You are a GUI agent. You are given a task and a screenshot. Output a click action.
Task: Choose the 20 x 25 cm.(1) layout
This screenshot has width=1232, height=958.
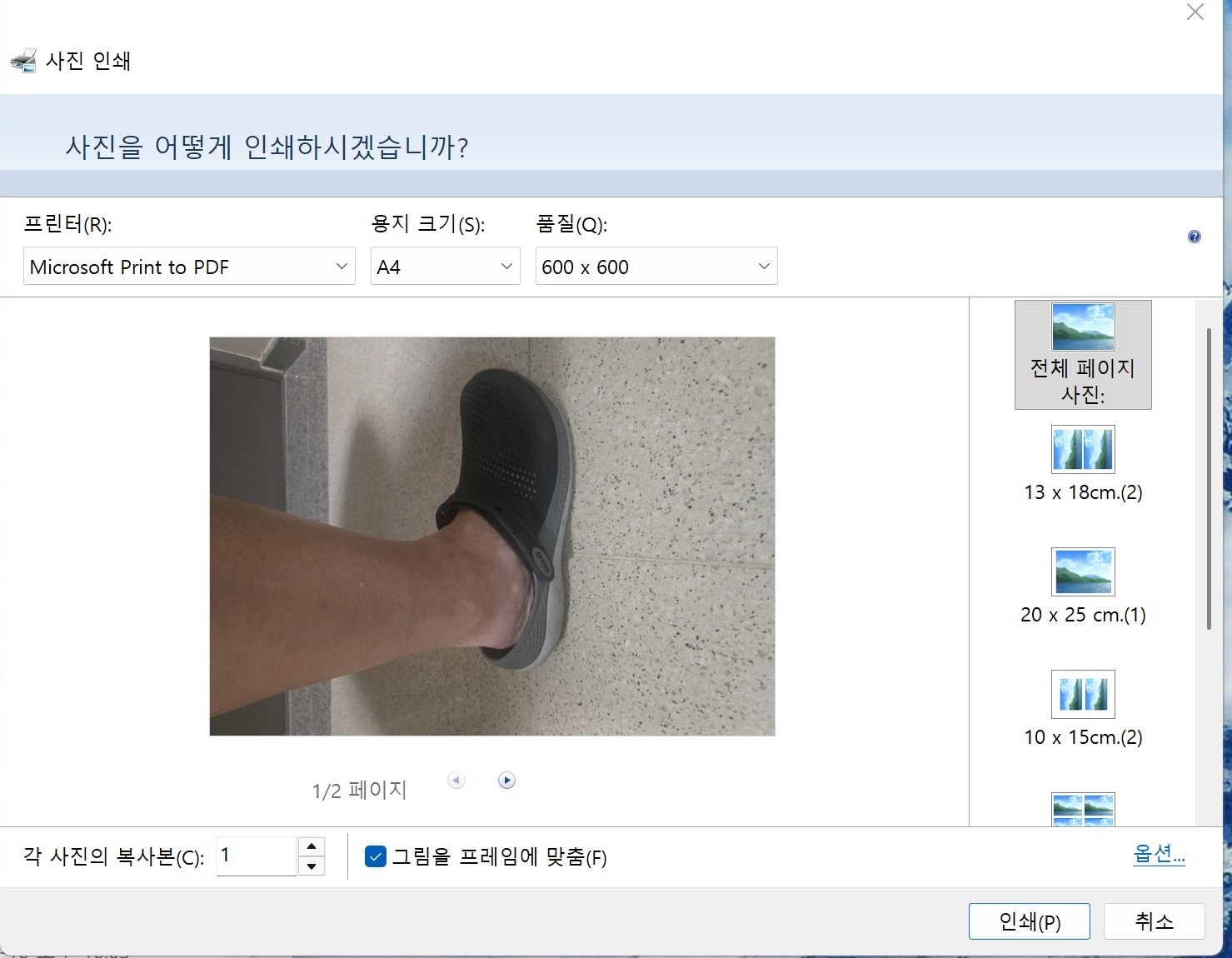pos(1083,587)
